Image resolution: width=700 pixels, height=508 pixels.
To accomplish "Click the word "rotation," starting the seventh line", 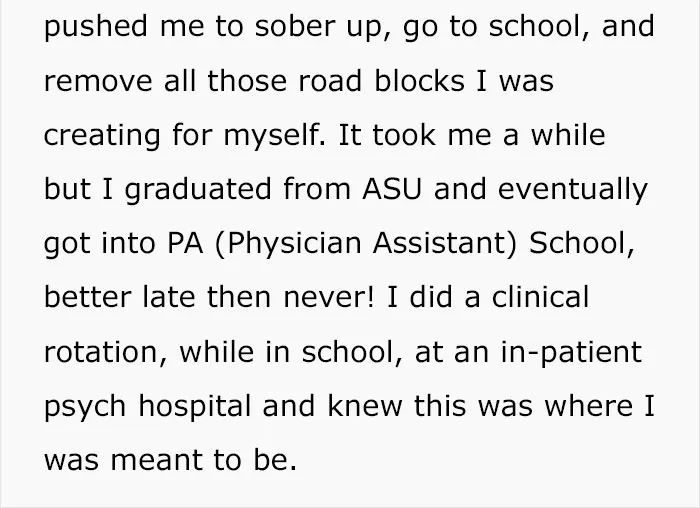I will tap(105, 353).
